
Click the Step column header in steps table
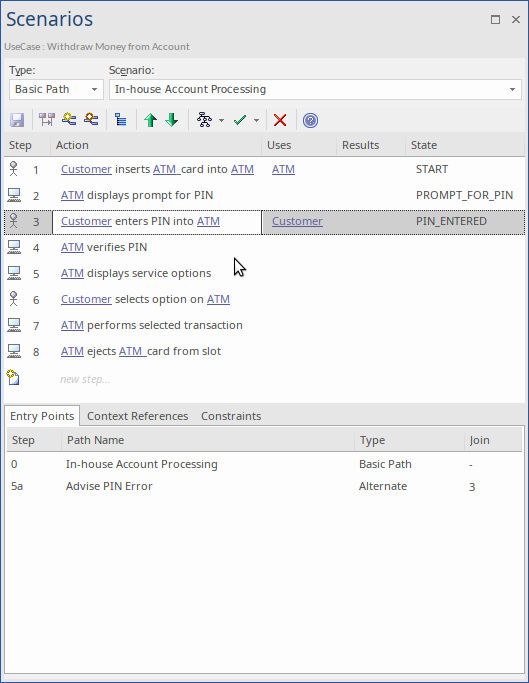[x=27, y=145]
